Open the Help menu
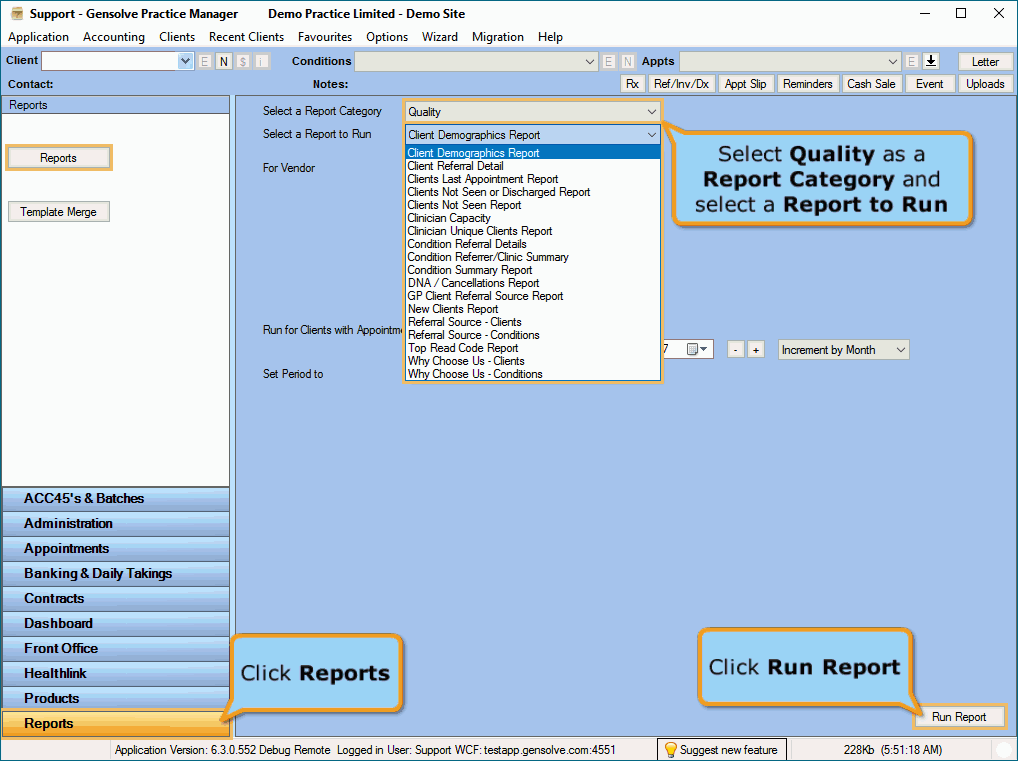 550,37
